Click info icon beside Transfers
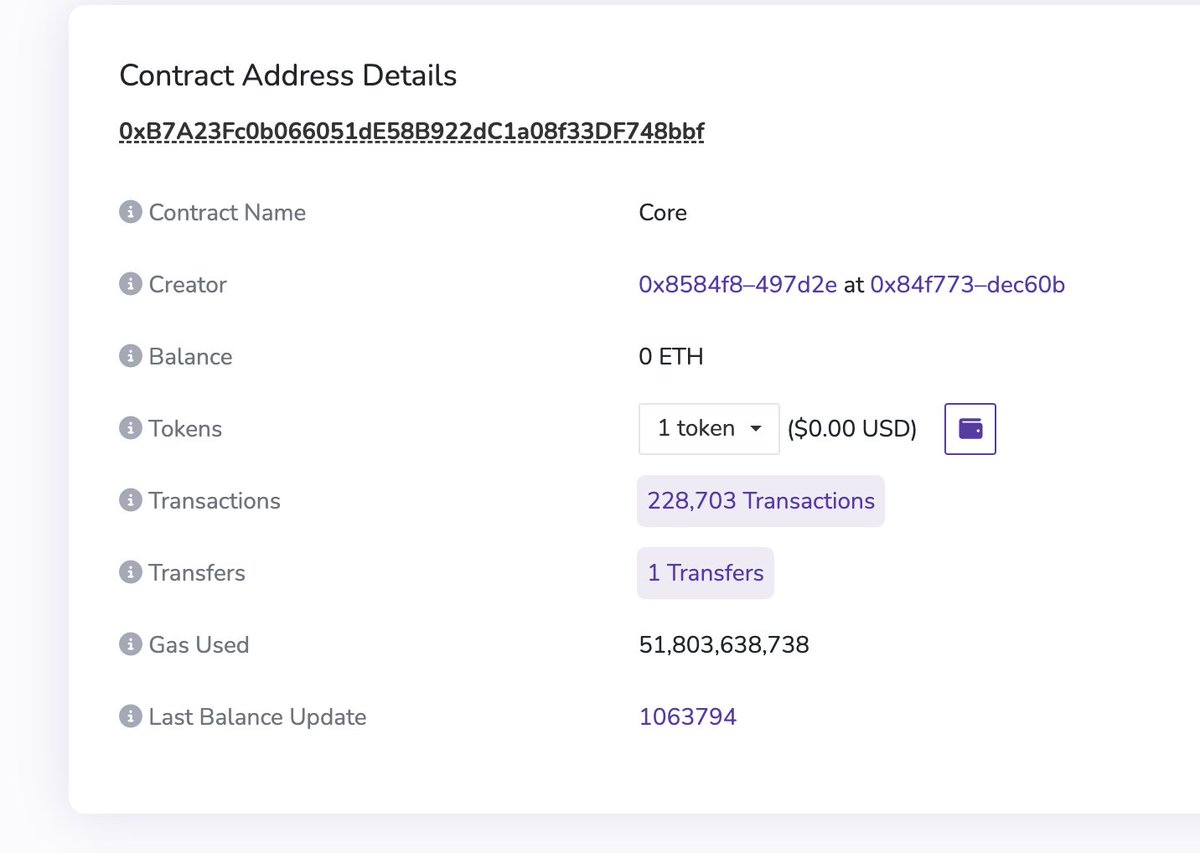Image resolution: width=1200 pixels, height=853 pixels. [x=130, y=572]
